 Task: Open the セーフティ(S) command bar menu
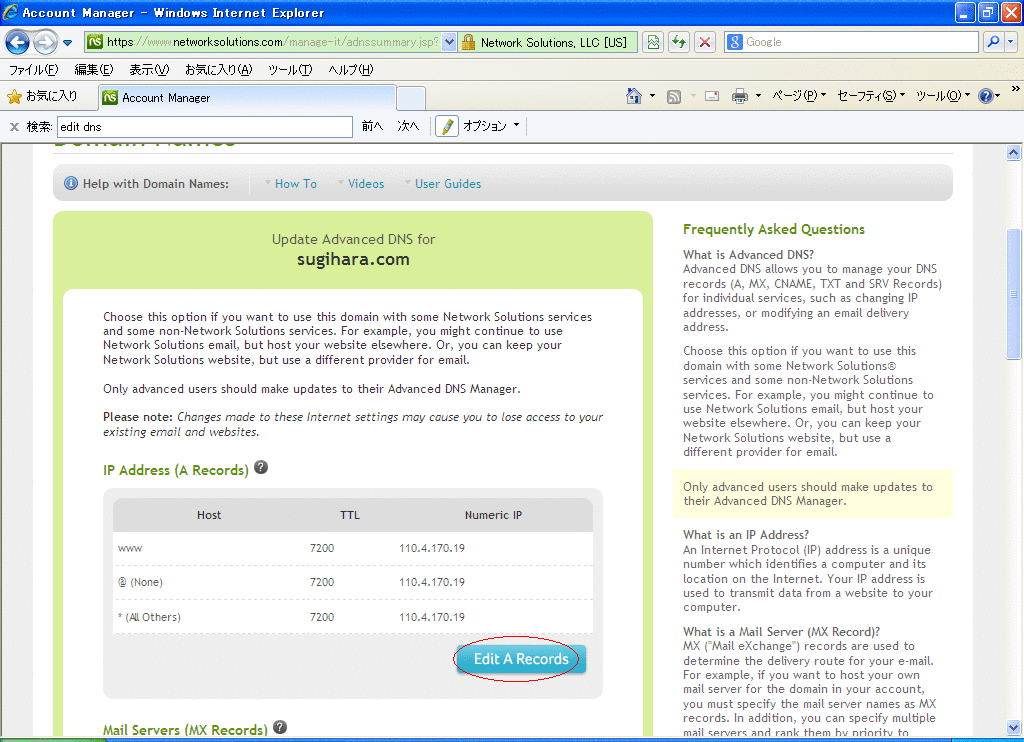[x=871, y=96]
